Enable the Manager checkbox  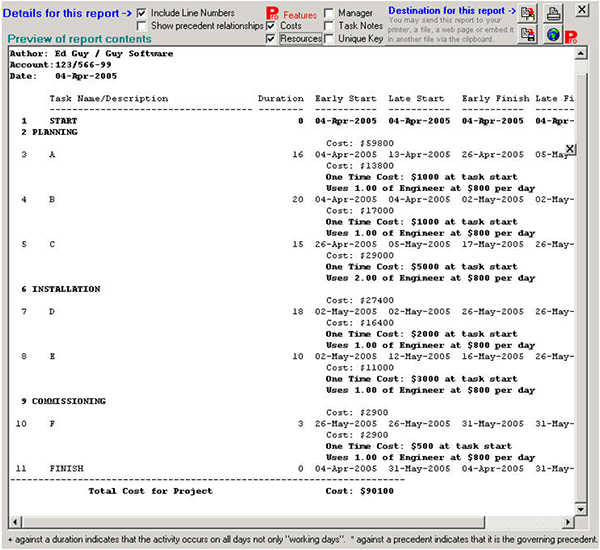(328, 13)
